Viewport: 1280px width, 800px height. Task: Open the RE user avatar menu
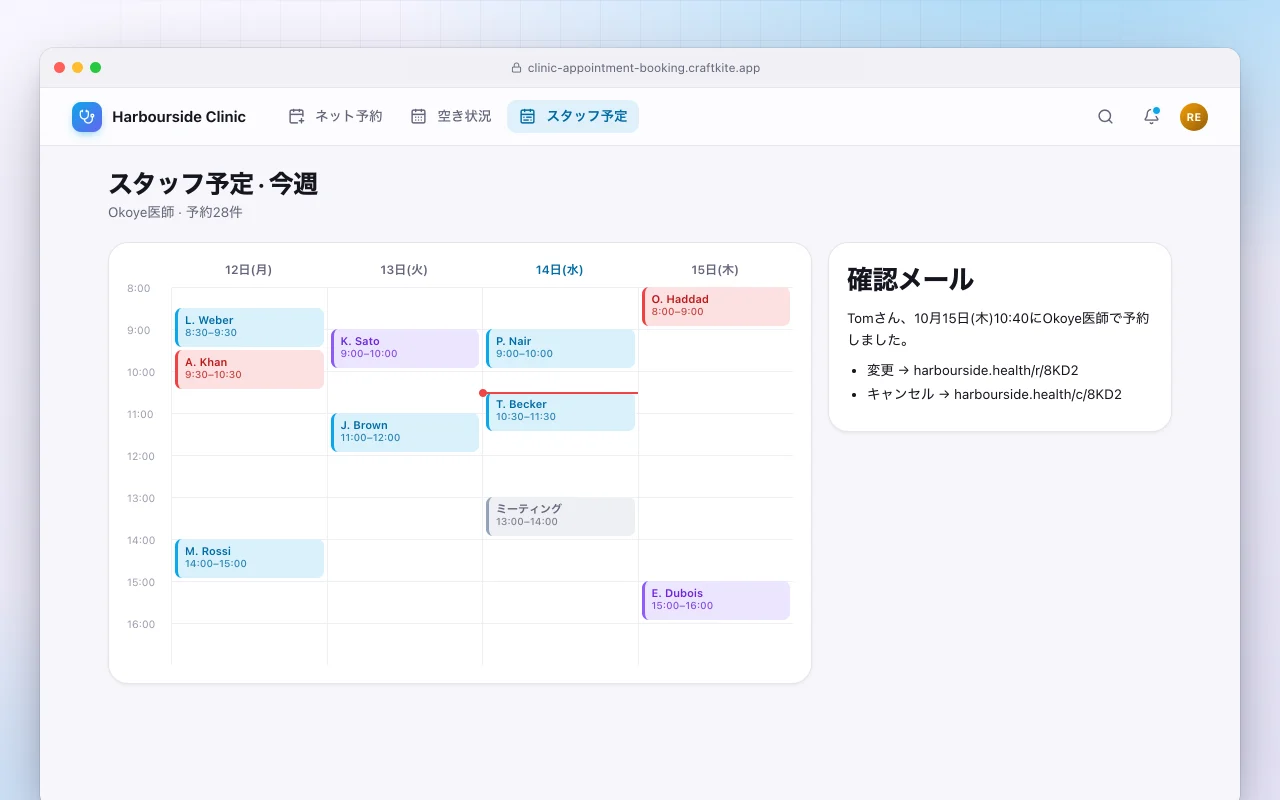(1194, 117)
